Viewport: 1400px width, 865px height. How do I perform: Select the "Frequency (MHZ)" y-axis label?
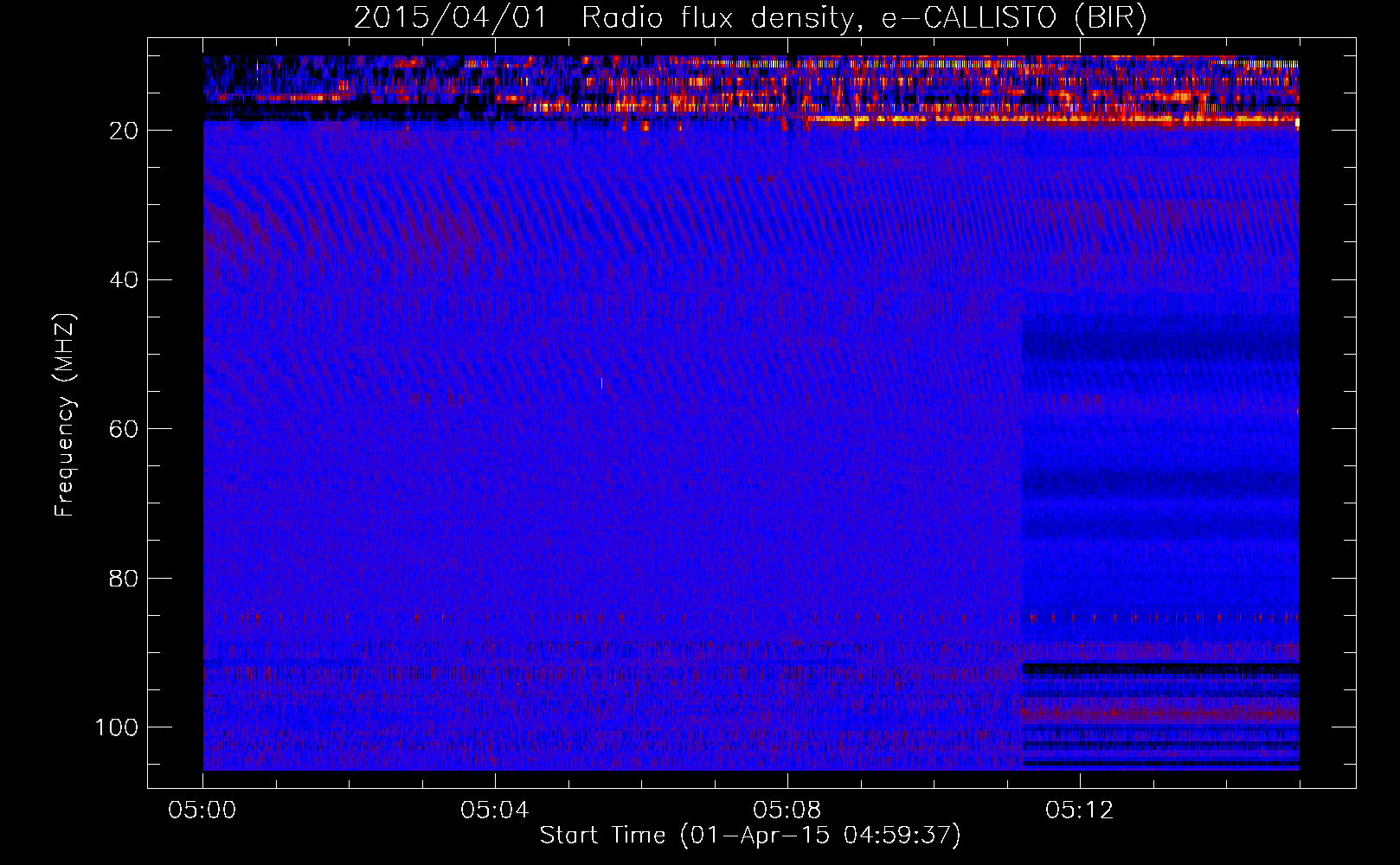pyautogui.click(x=65, y=414)
